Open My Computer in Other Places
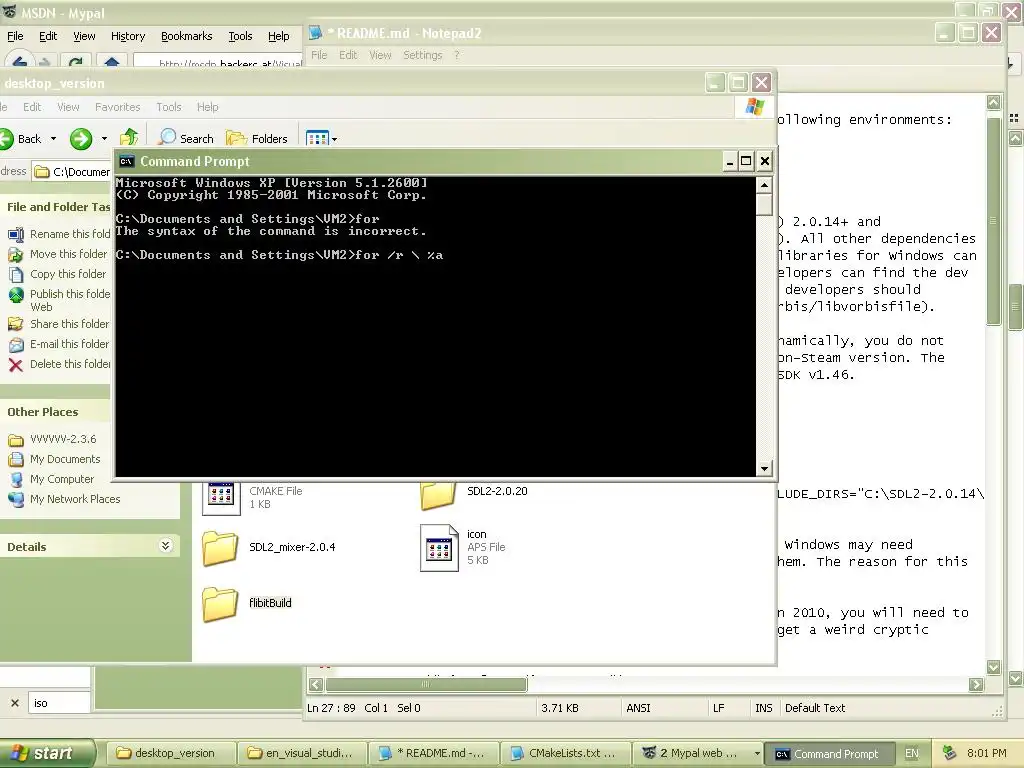Screen dimensions: 1024x768 coord(62,479)
